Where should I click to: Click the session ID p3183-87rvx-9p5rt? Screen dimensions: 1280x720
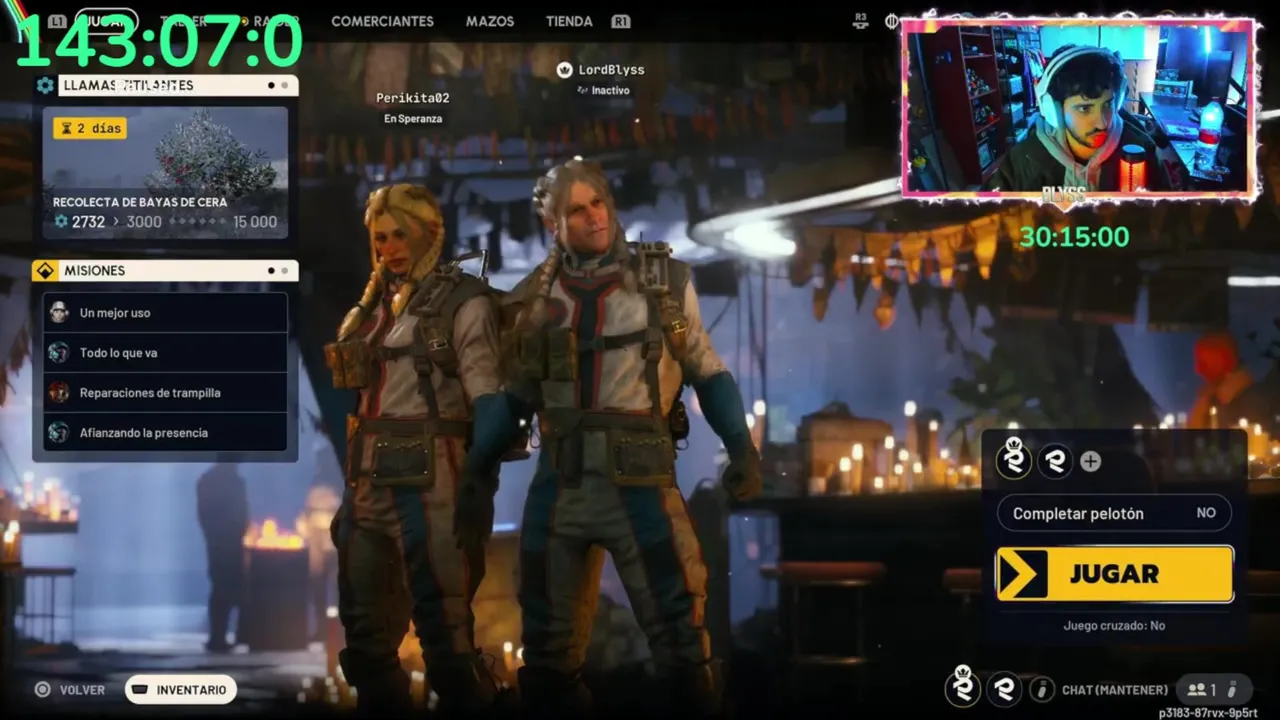point(1208,712)
